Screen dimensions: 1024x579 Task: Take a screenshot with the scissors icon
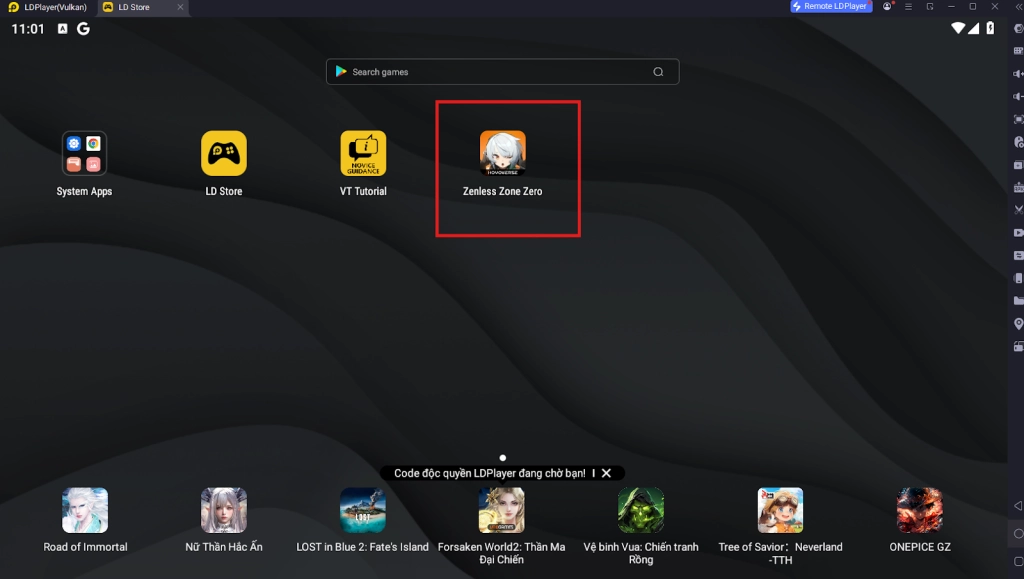pos(1018,210)
